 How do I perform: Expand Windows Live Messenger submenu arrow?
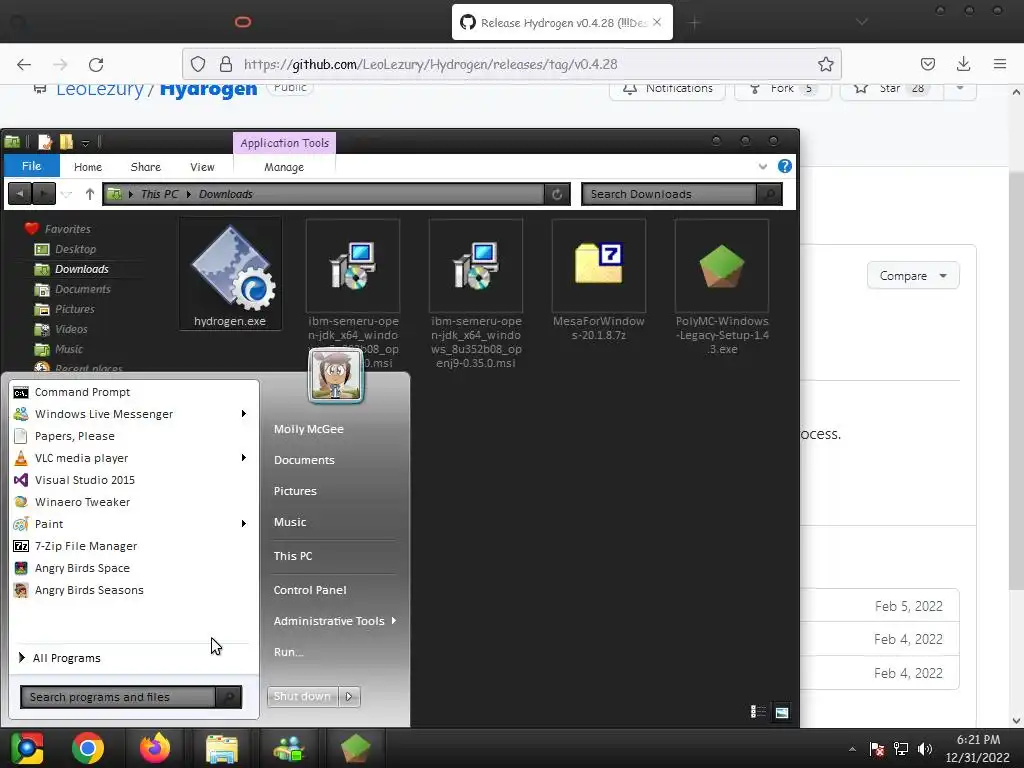coord(244,414)
